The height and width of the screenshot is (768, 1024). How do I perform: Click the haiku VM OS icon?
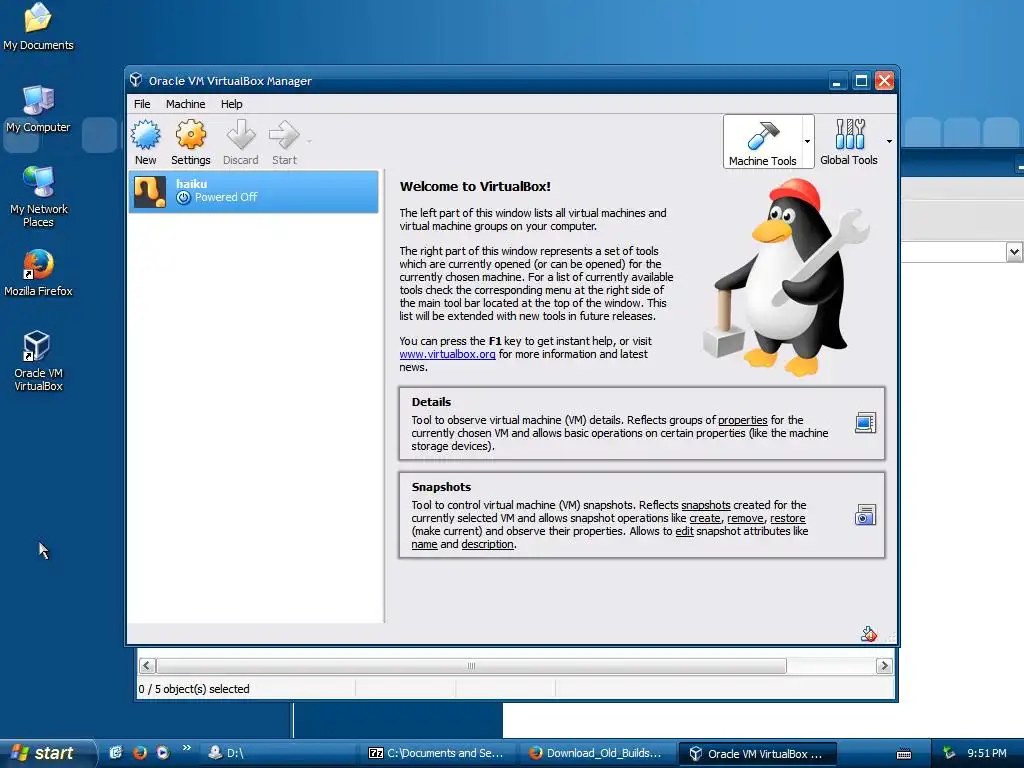[150, 191]
